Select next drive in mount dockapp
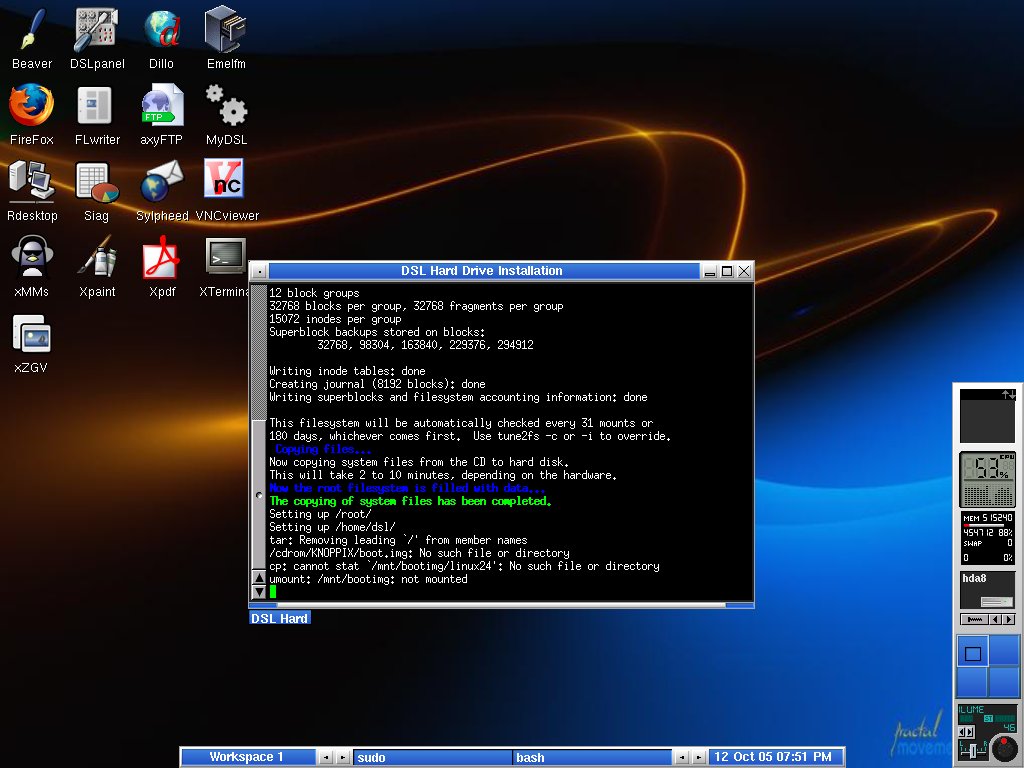1024x768 pixels. tap(1009, 619)
